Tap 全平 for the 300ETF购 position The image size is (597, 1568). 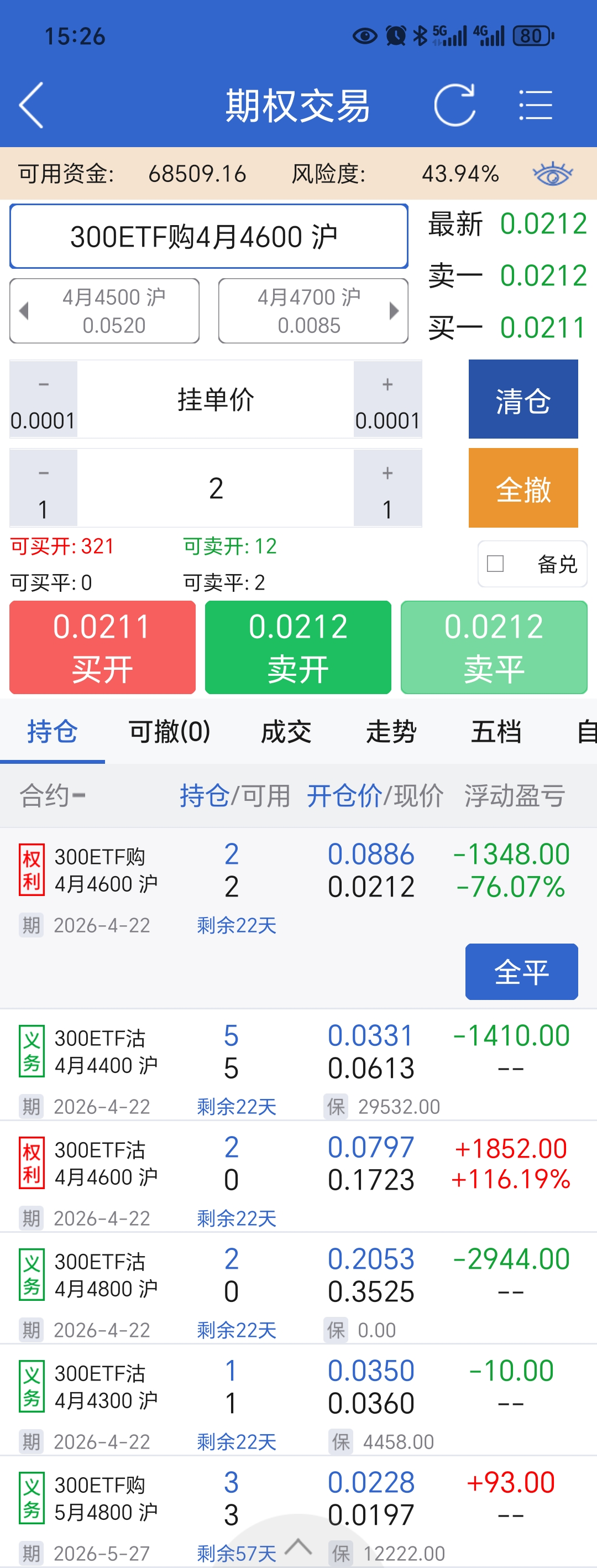pyautogui.click(x=521, y=972)
